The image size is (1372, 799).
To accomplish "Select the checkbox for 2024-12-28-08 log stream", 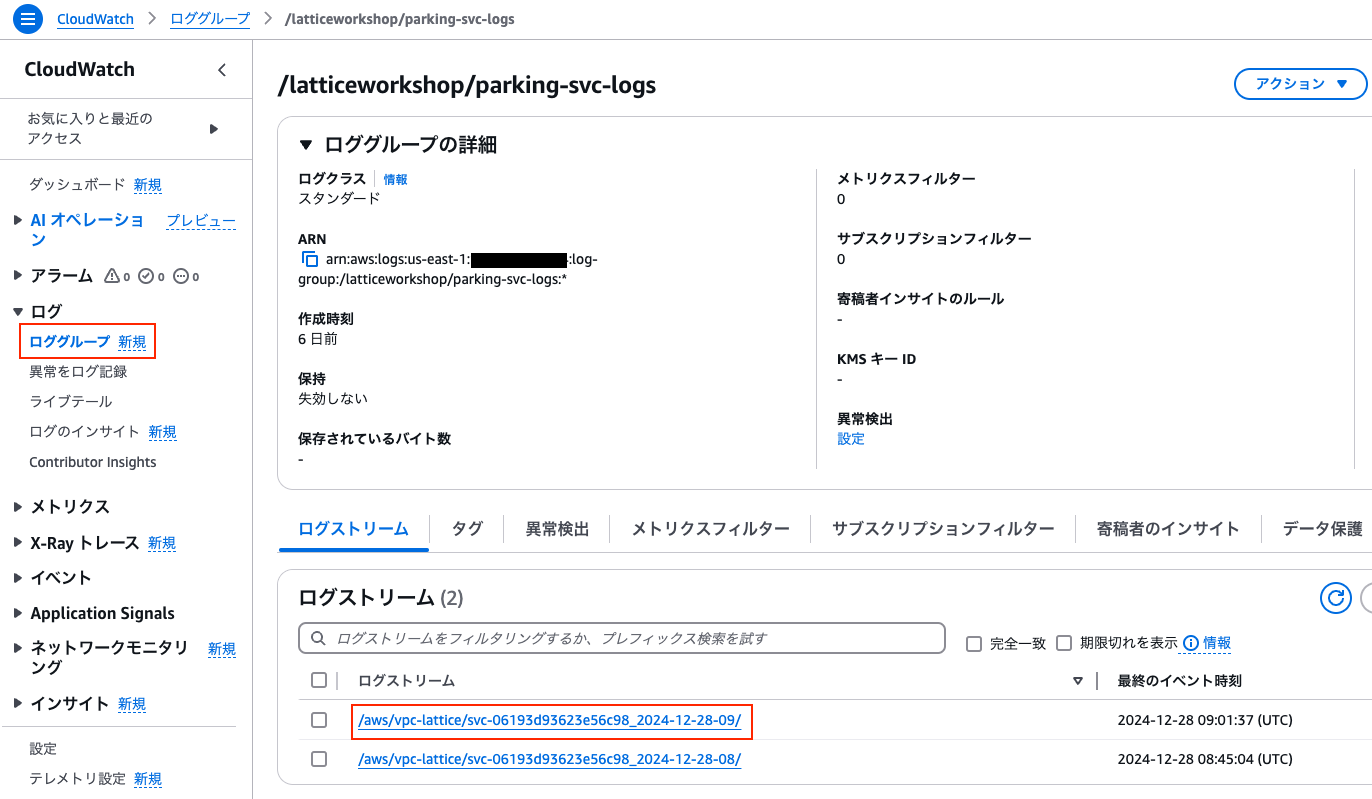I will pos(319,759).
